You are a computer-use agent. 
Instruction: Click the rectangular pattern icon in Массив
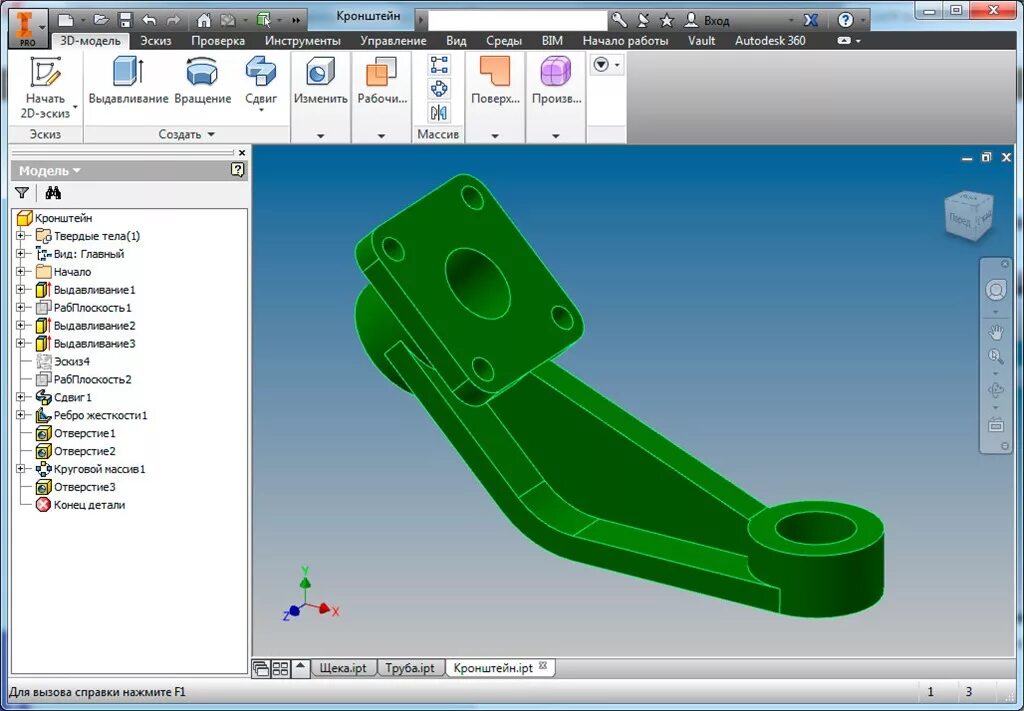point(439,65)
